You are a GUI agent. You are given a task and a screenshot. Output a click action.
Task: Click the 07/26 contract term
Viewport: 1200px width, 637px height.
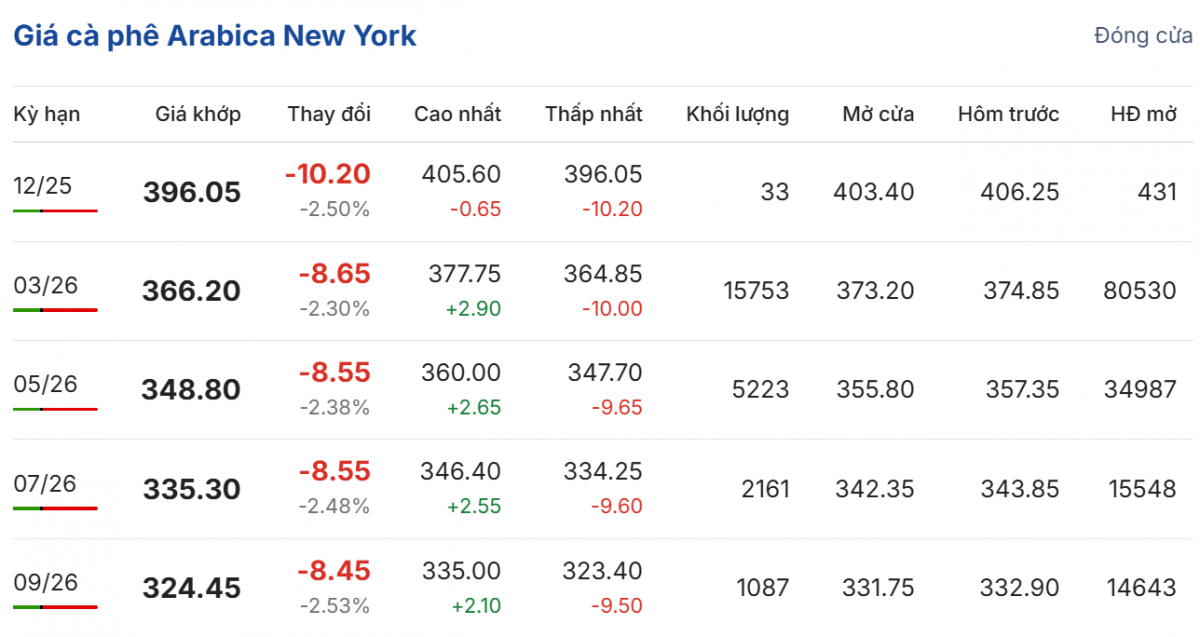(45, 483)
